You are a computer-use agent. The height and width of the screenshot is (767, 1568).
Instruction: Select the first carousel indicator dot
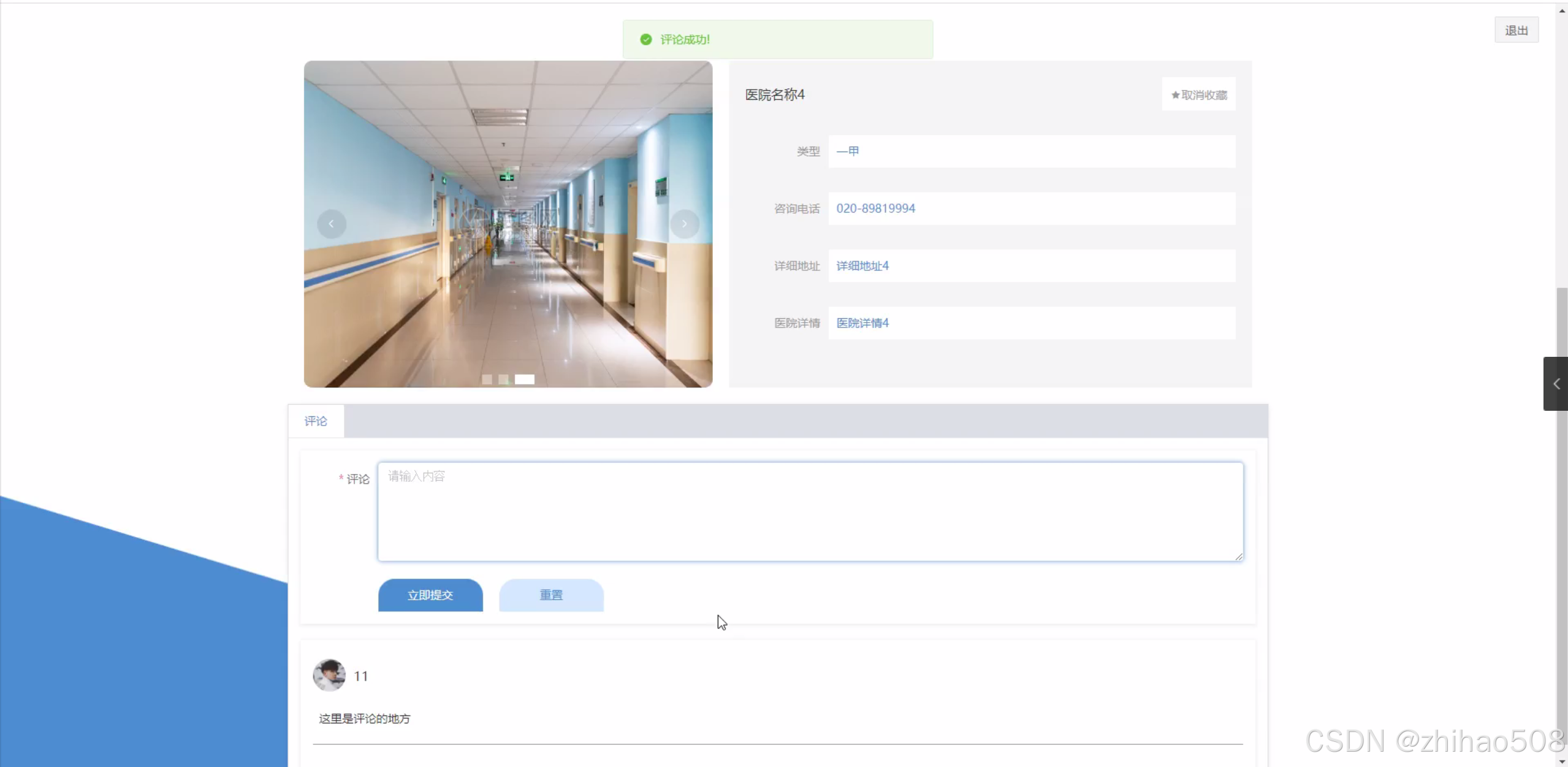[x=487, y=380]
